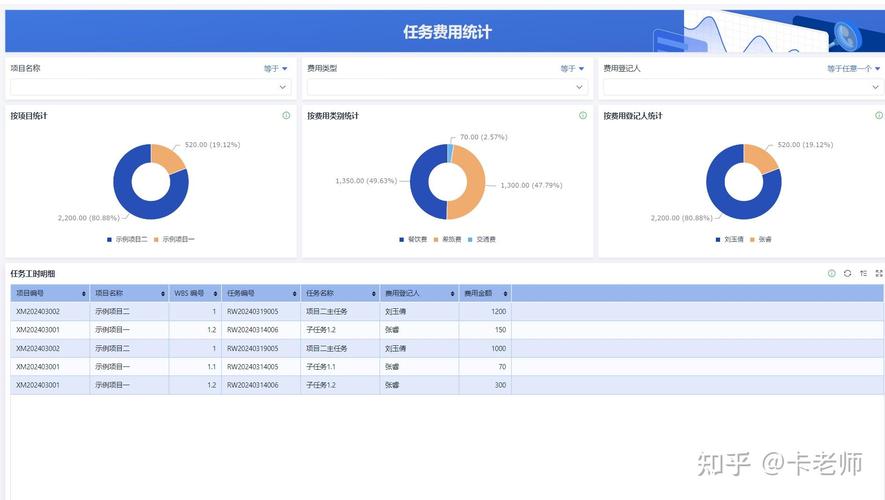The width and height of the screenshot is (885, 500).
Task: Click the 费用金额 cell showing 150
Action: (485, 330)
